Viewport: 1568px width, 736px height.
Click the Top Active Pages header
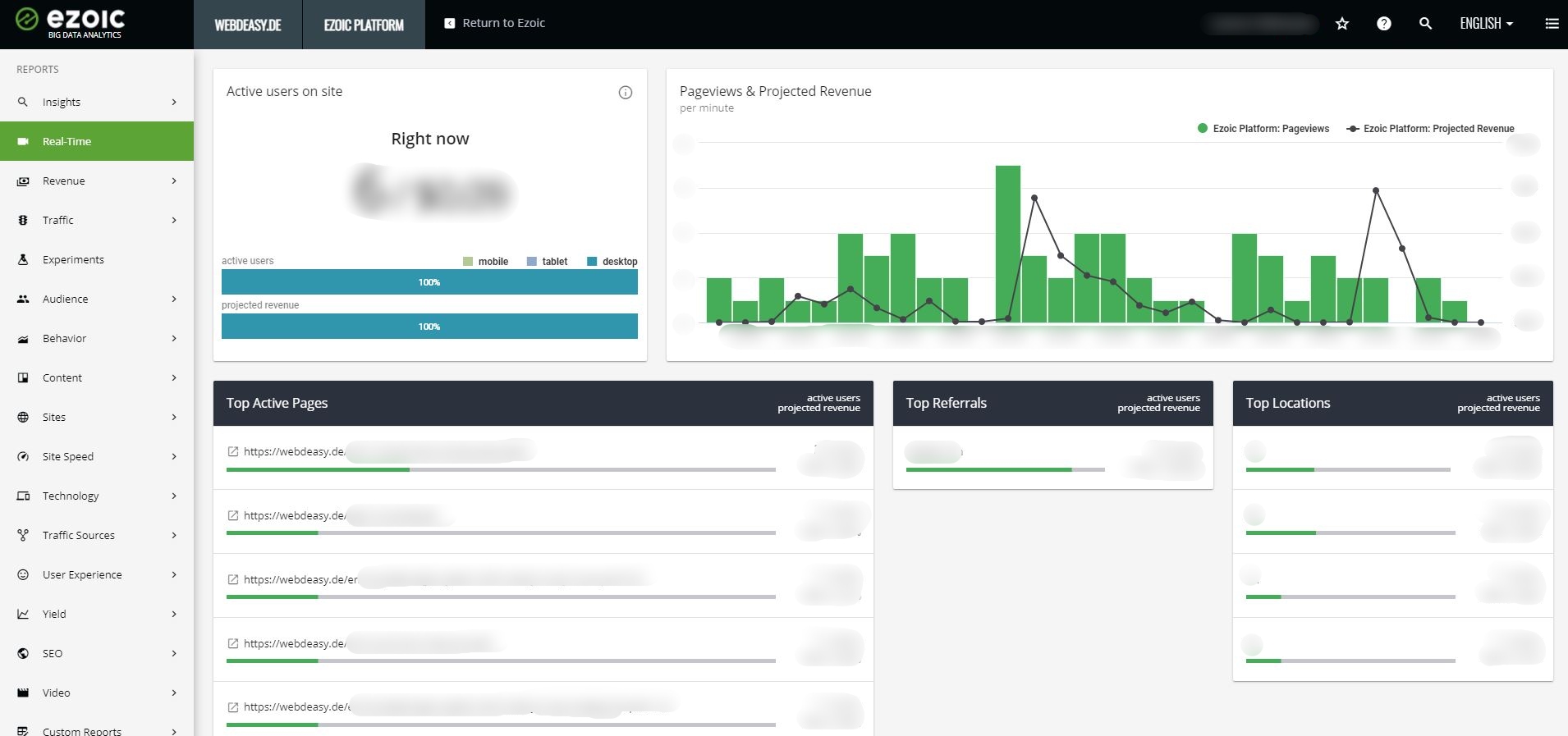point(543,403)
